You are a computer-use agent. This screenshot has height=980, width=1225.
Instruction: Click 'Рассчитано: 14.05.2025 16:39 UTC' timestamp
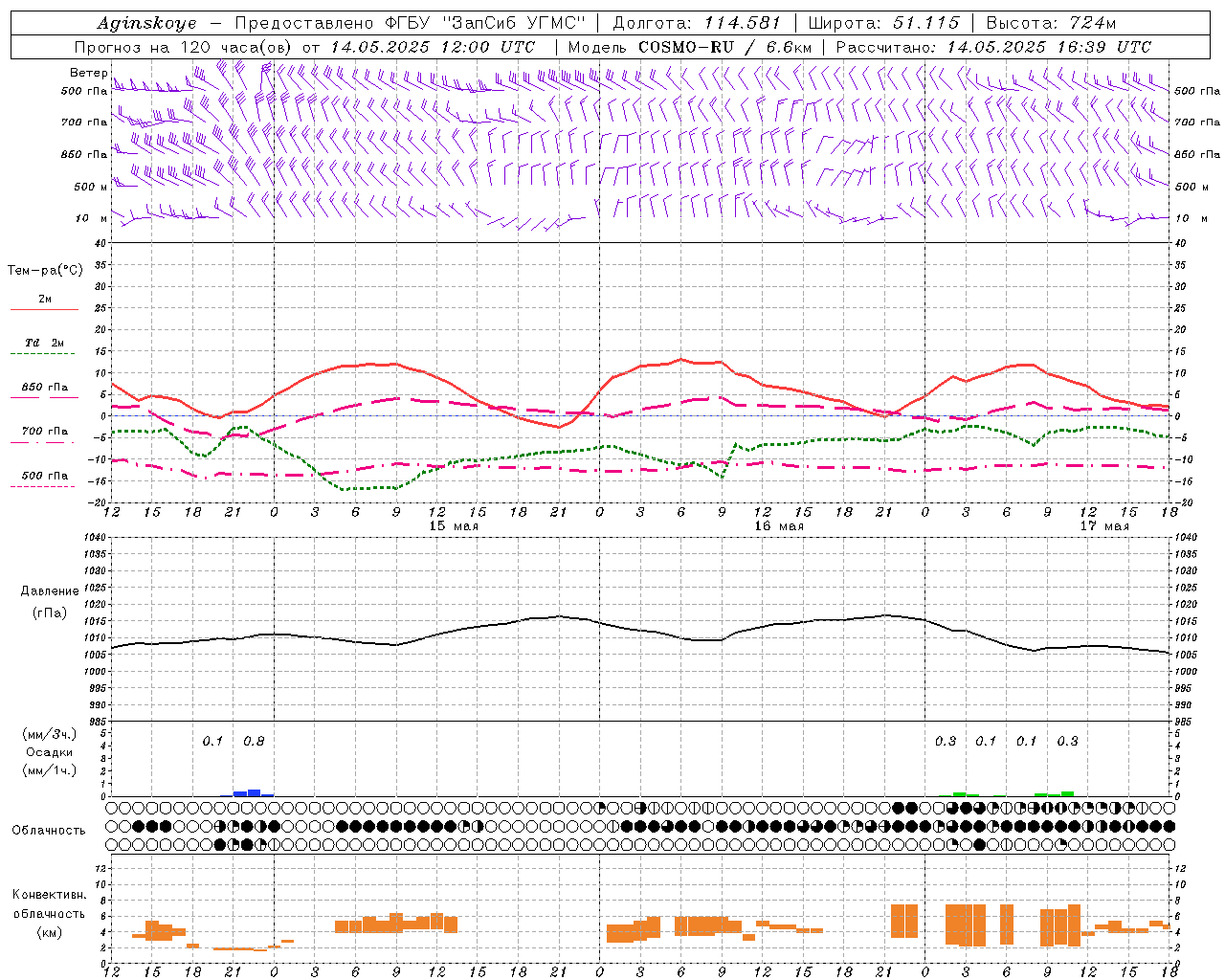coord(993,47)
